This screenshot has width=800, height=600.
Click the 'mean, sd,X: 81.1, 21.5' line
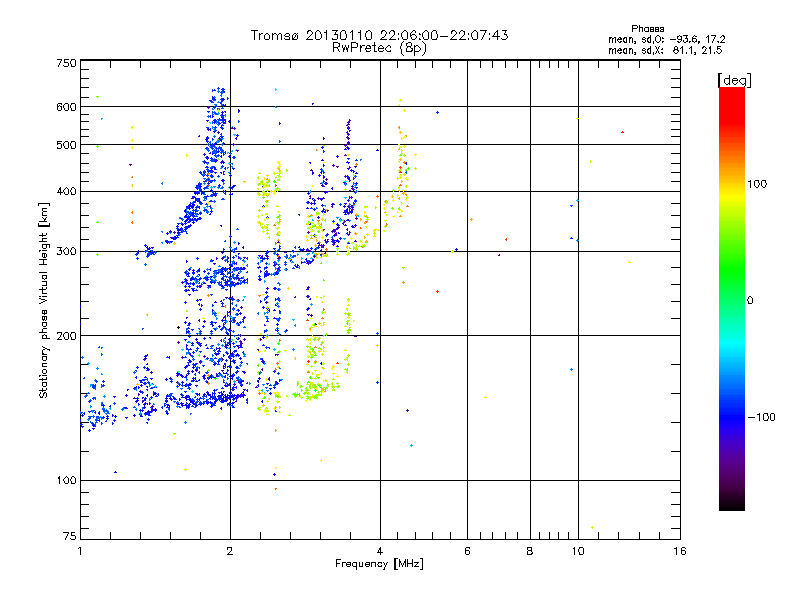pos(665,50)
